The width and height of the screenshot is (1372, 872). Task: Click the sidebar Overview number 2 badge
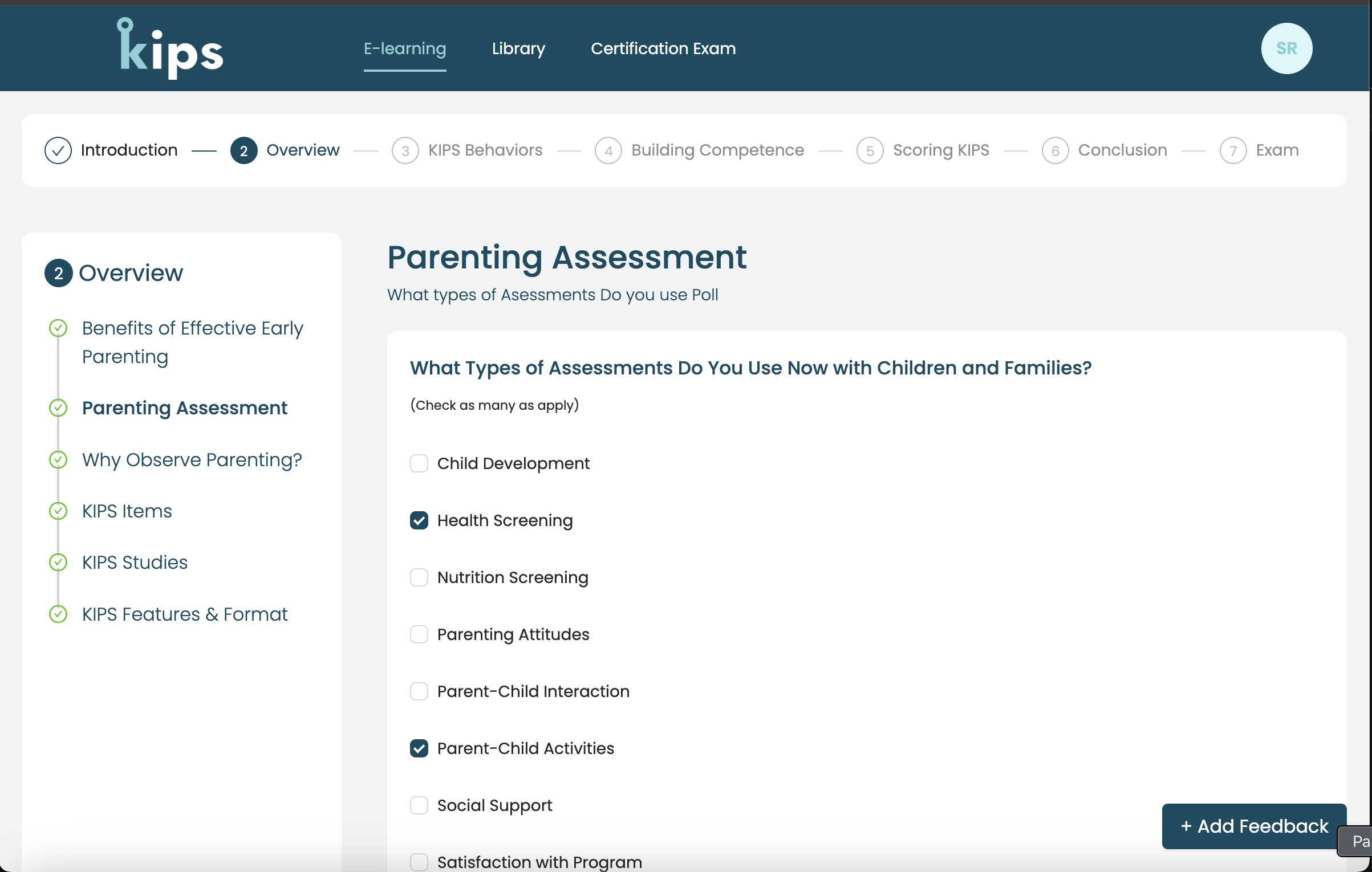[58, 273]
